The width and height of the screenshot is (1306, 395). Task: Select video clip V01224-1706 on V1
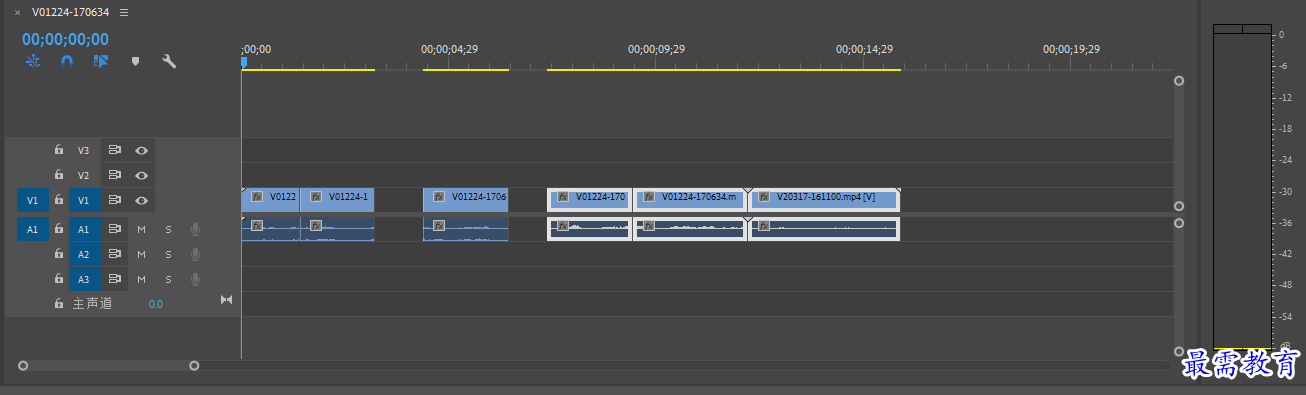pyautogui.click(x=466, y=199)
